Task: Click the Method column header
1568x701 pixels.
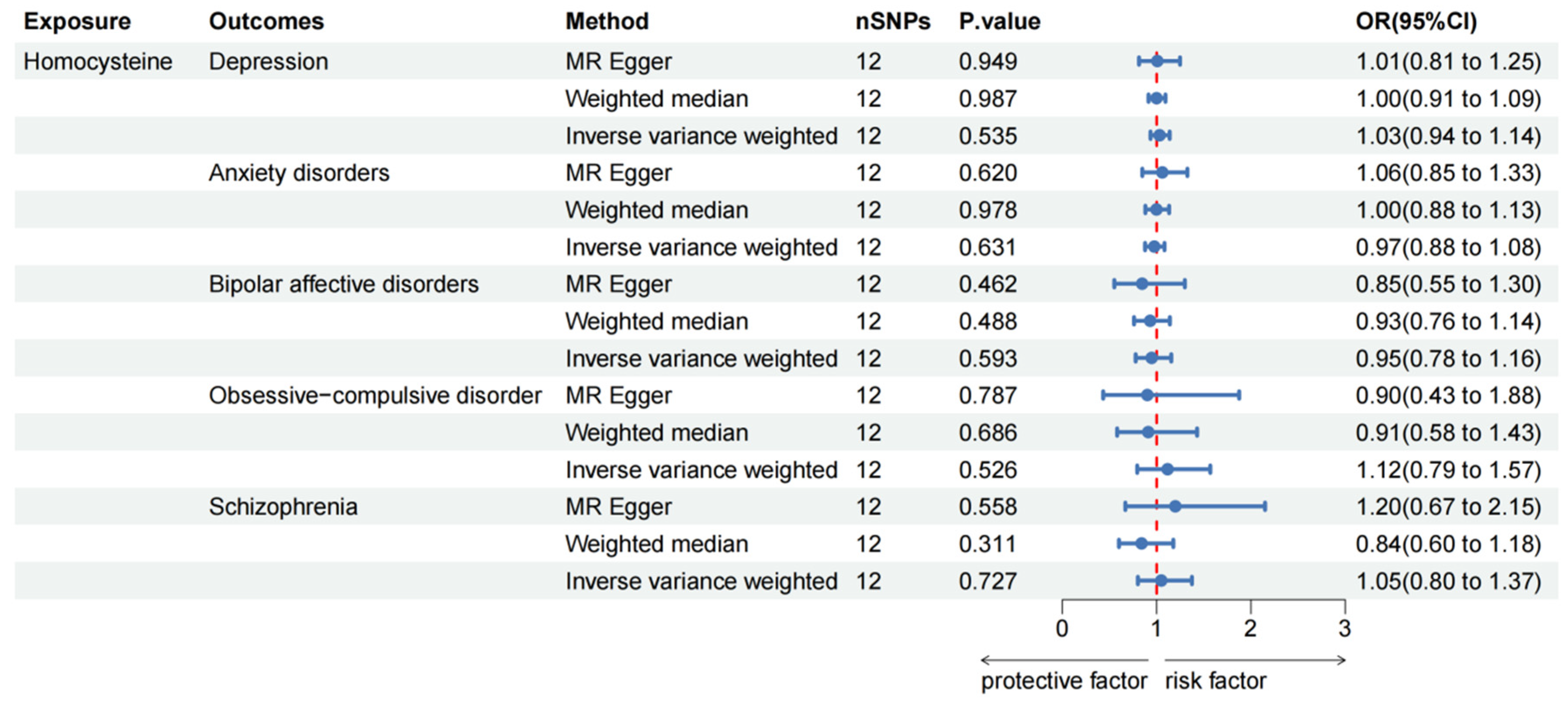Action: [x=607, y=21]
